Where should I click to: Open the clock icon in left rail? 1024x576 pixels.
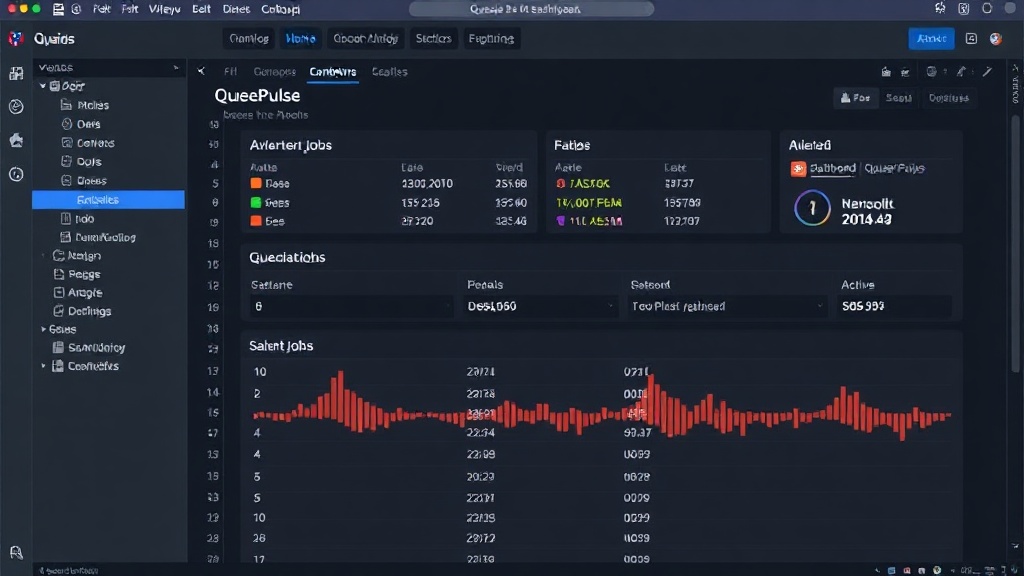[16, 174]
